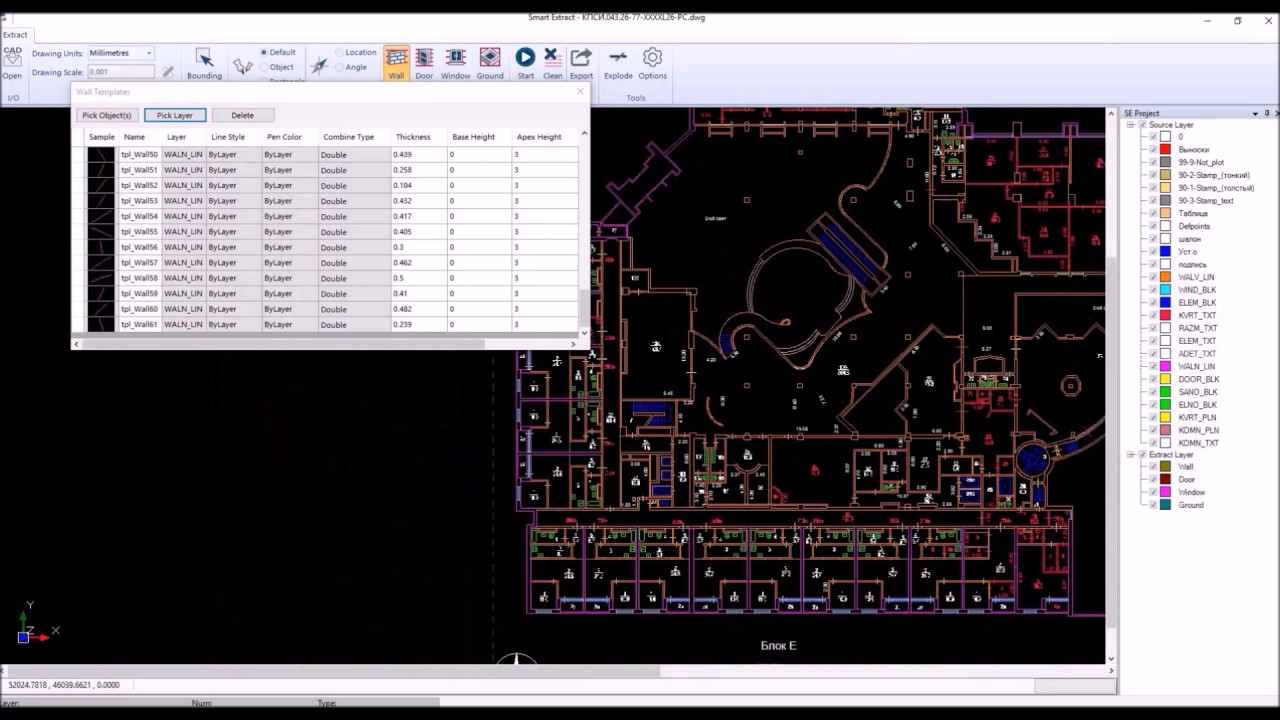This screenshot has height=720, width=1280.
Task: Open Combine Type cell of tpl_Wall55
Action: [x=354, y=231]
